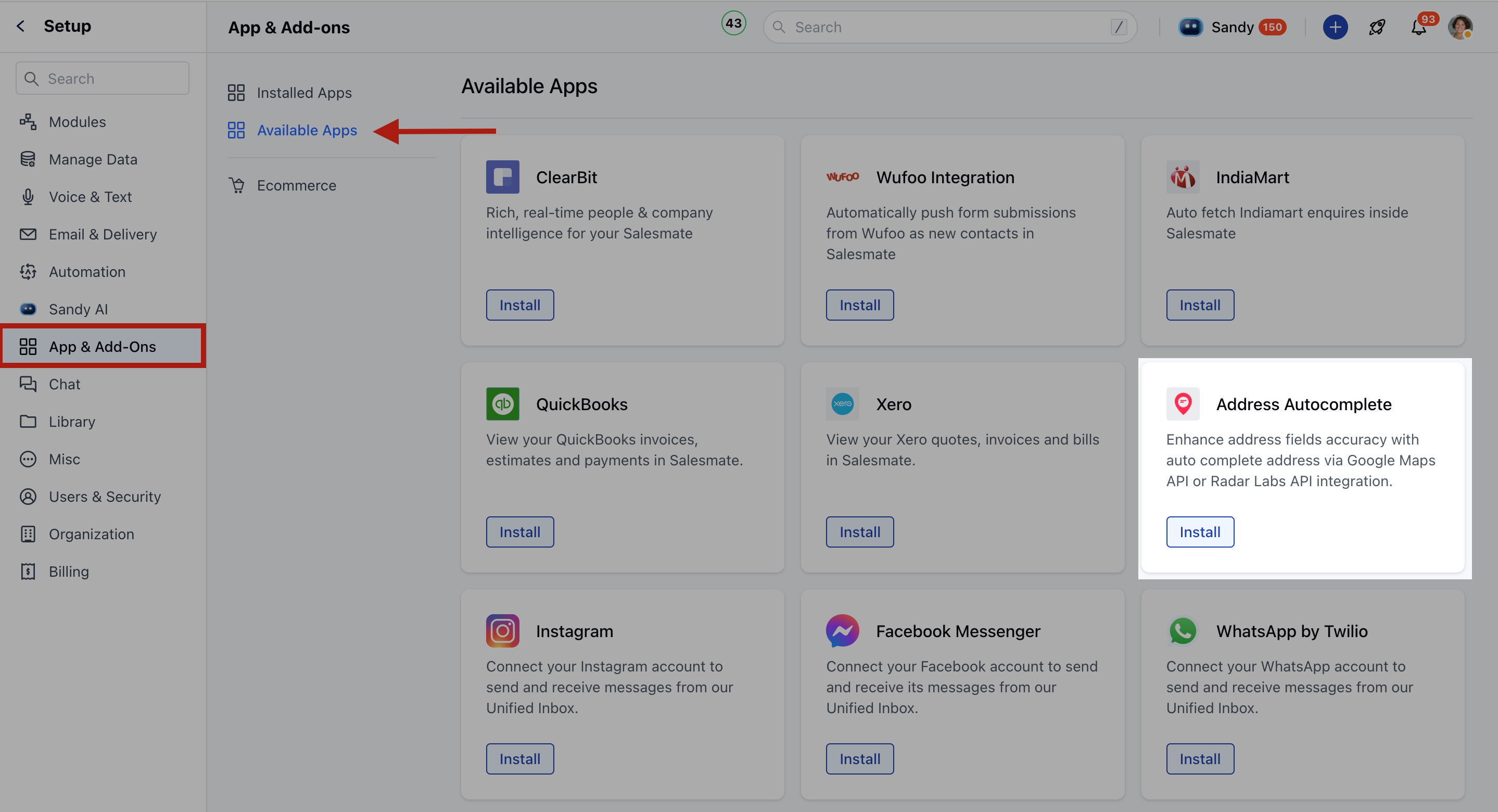The width and height of the screenshot is (1498, 812).
Task: Click the Address Autocomplete pin icon
Action: pos(1183,404)
